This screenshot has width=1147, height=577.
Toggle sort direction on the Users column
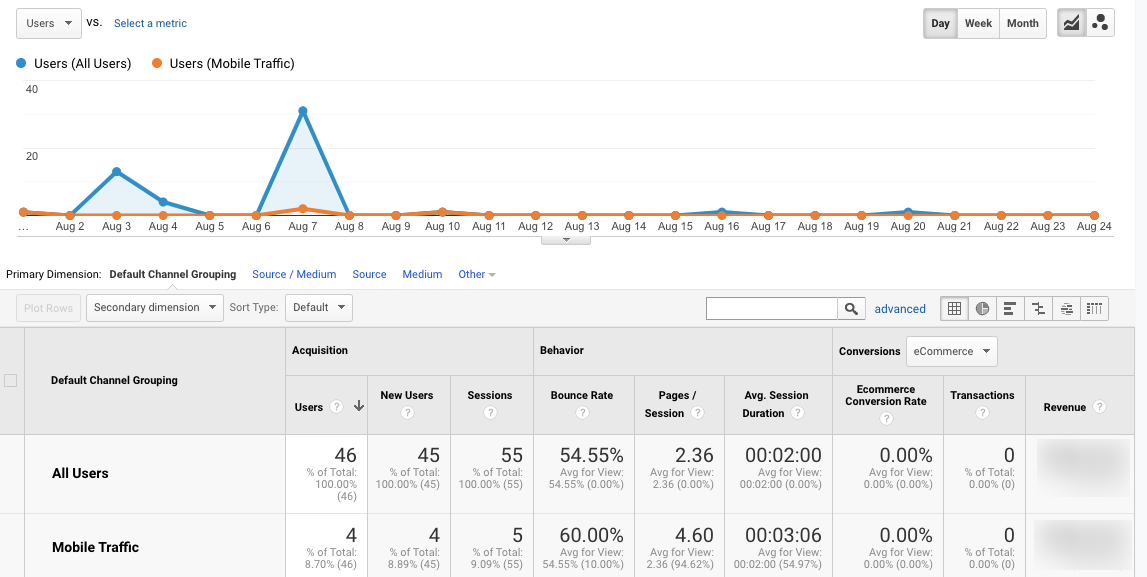(359, 407)
